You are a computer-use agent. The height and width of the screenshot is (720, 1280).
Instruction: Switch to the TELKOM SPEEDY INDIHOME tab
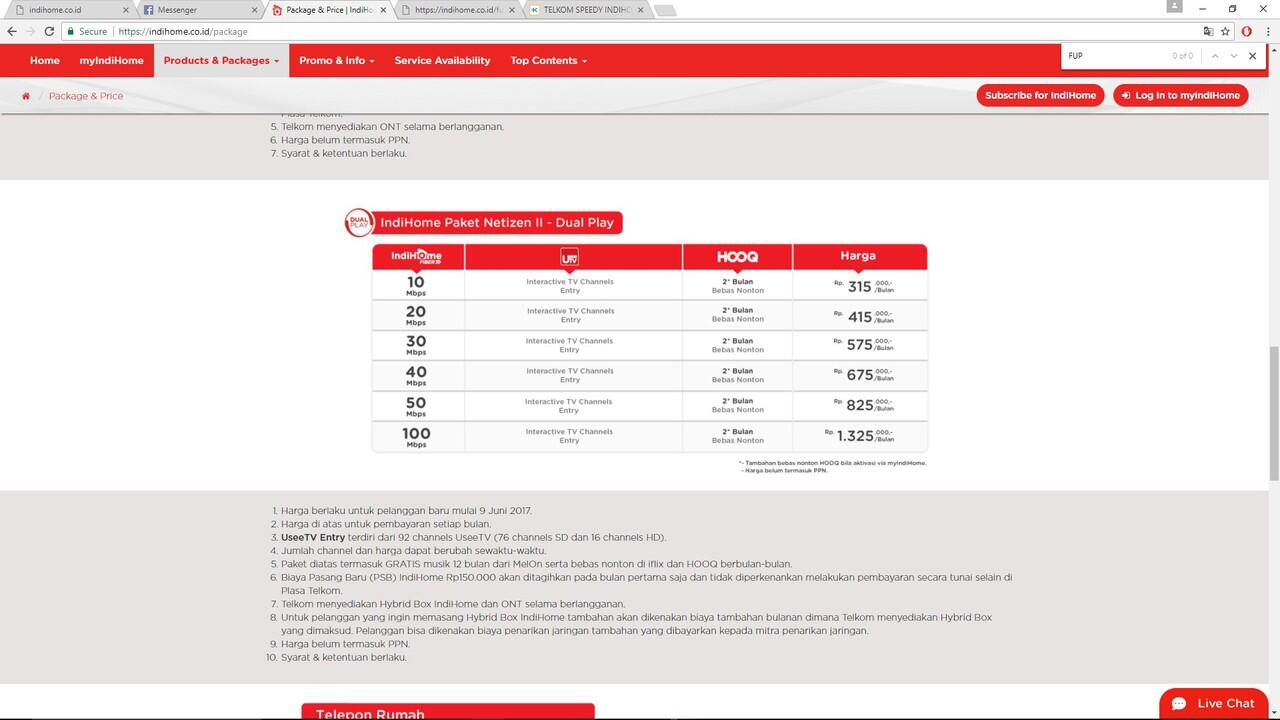(585, 10)
